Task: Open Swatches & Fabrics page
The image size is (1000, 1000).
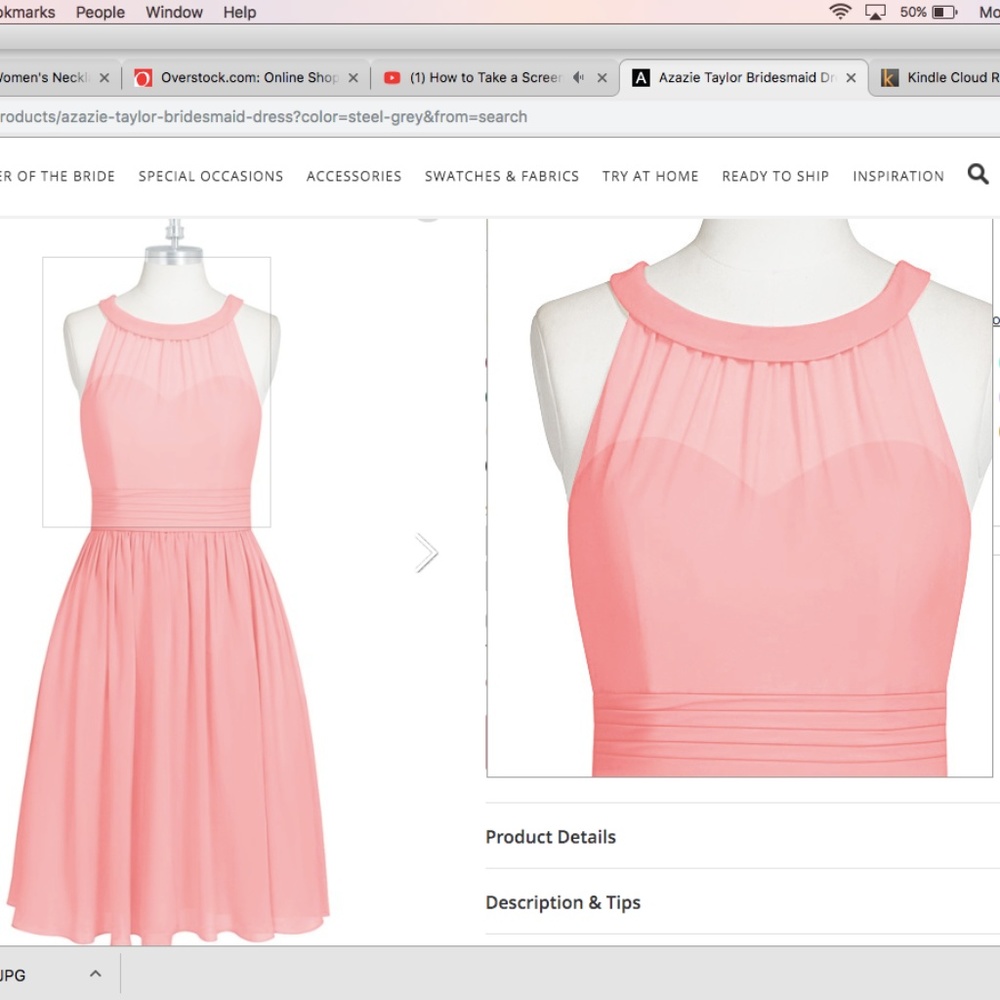Action: [502, 176]
